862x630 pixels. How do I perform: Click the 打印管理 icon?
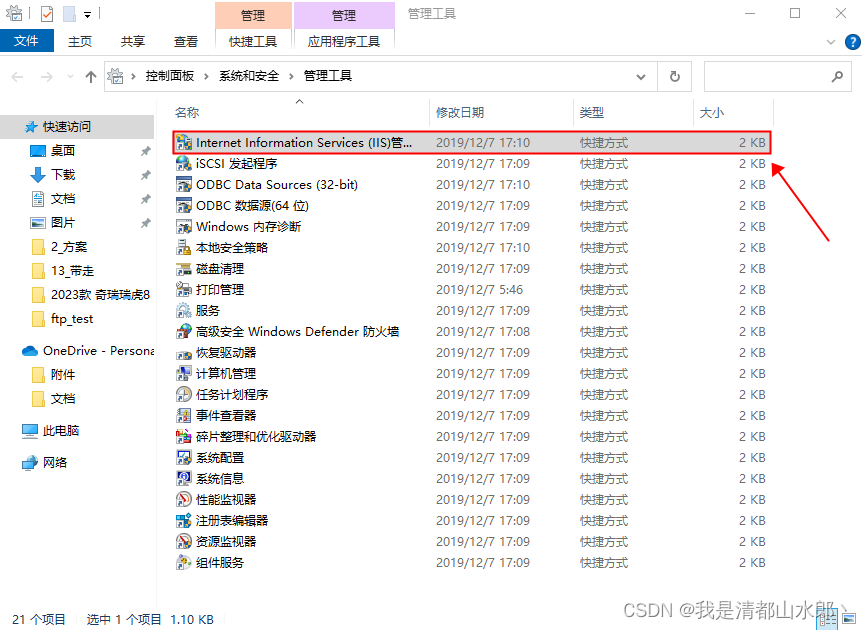pos(184,290)
